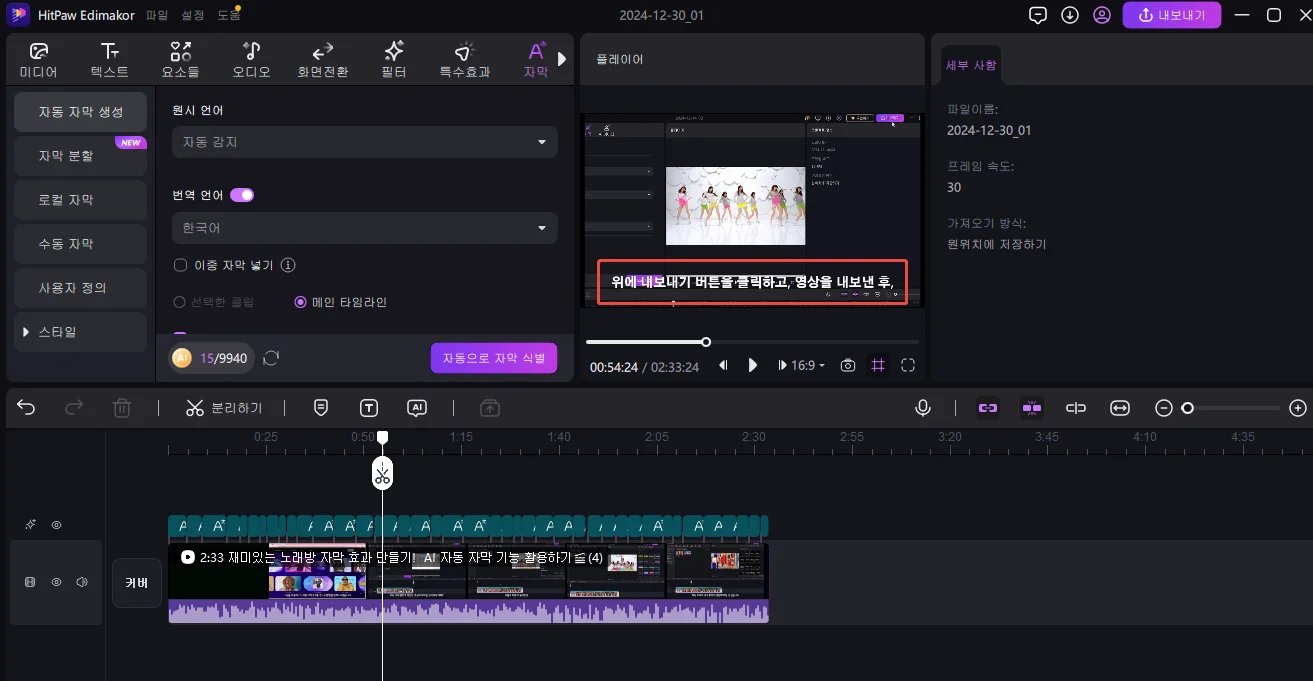
Task: Click the text (T) tool in timeline toolbar
Action: [x=369, y=407]
